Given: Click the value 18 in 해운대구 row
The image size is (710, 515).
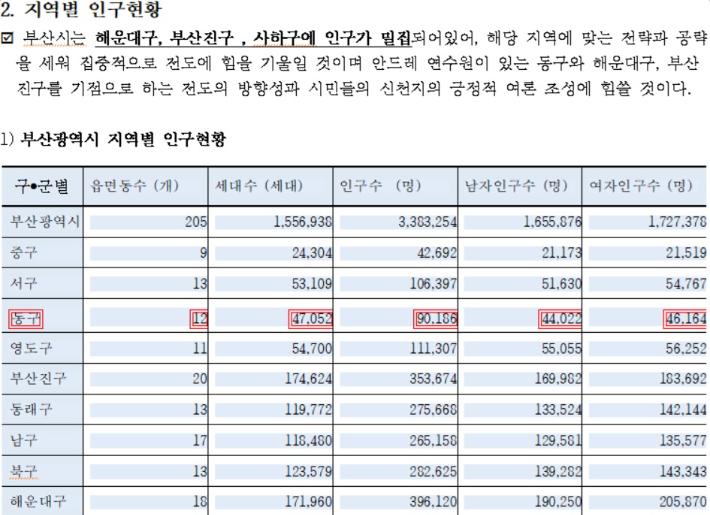Looking at the screenshot, I should click(x=200, y=502).
